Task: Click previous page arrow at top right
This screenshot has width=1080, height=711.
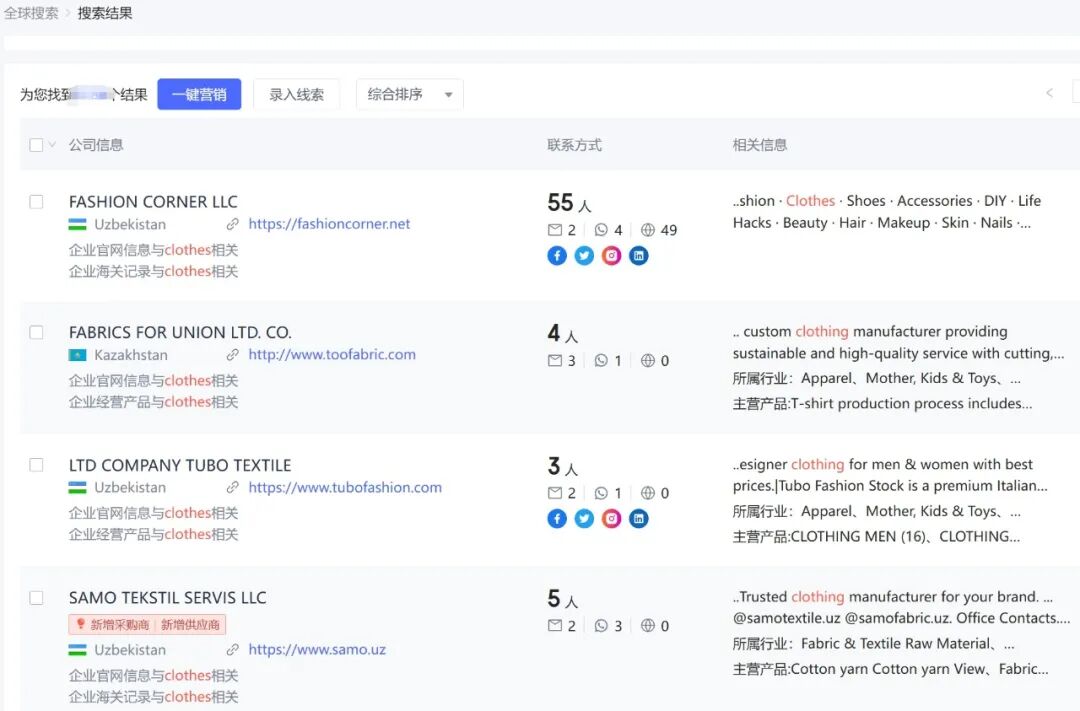Action: 1050,92
